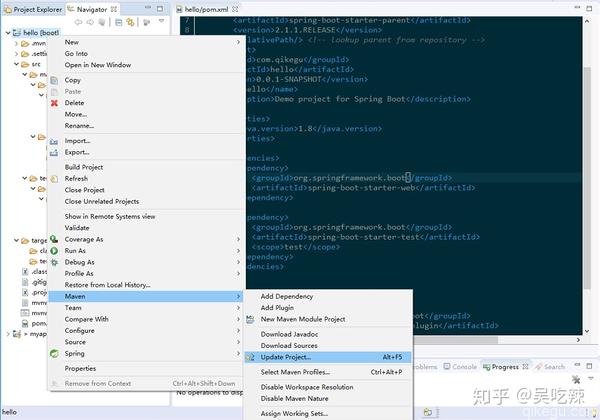This screenshot has width=600, height=420.
Task: Collapse the target folder node
Action: [x=16, y=241]
